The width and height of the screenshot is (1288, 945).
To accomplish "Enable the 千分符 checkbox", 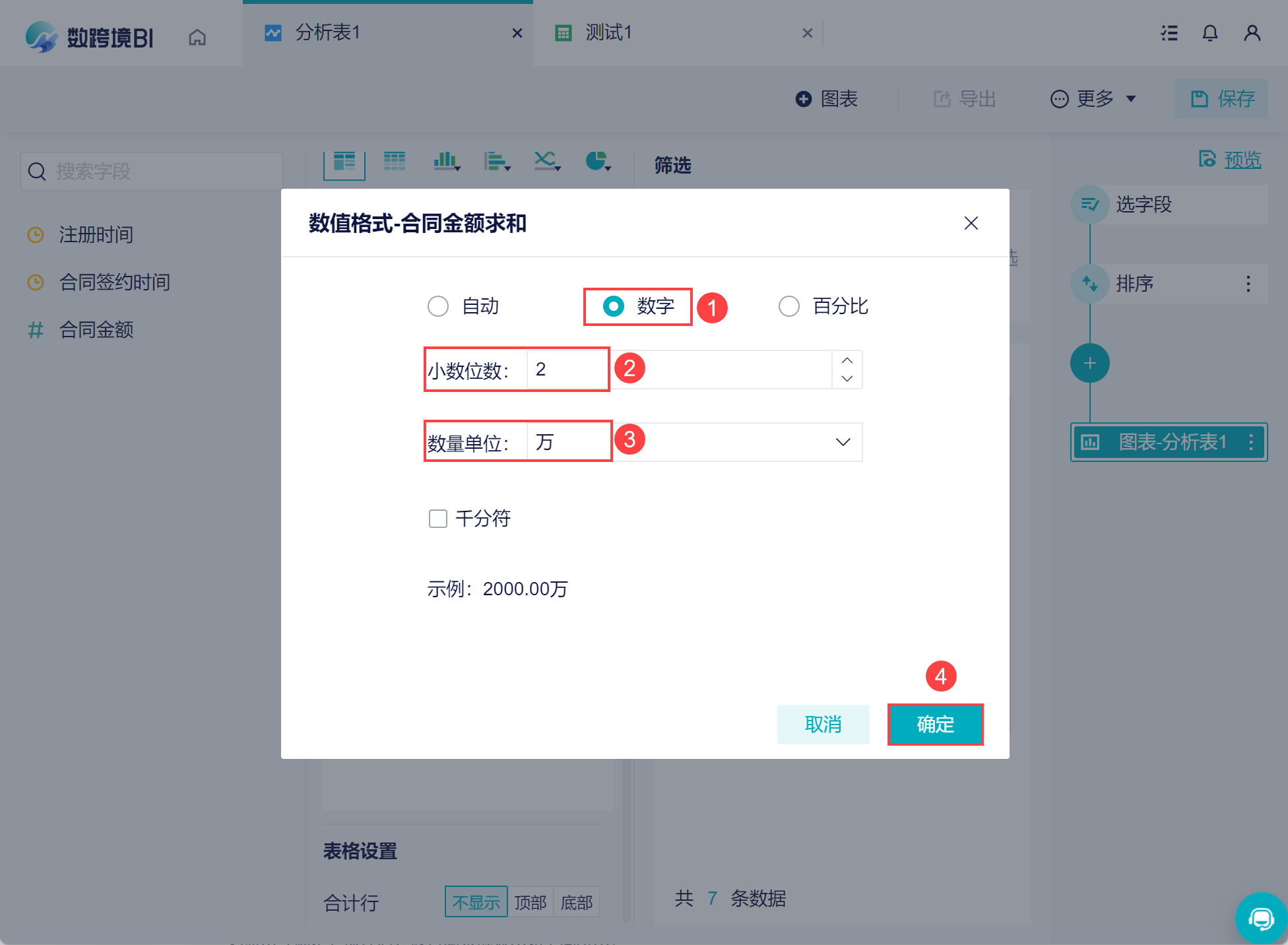I will (x=438, y=519).
